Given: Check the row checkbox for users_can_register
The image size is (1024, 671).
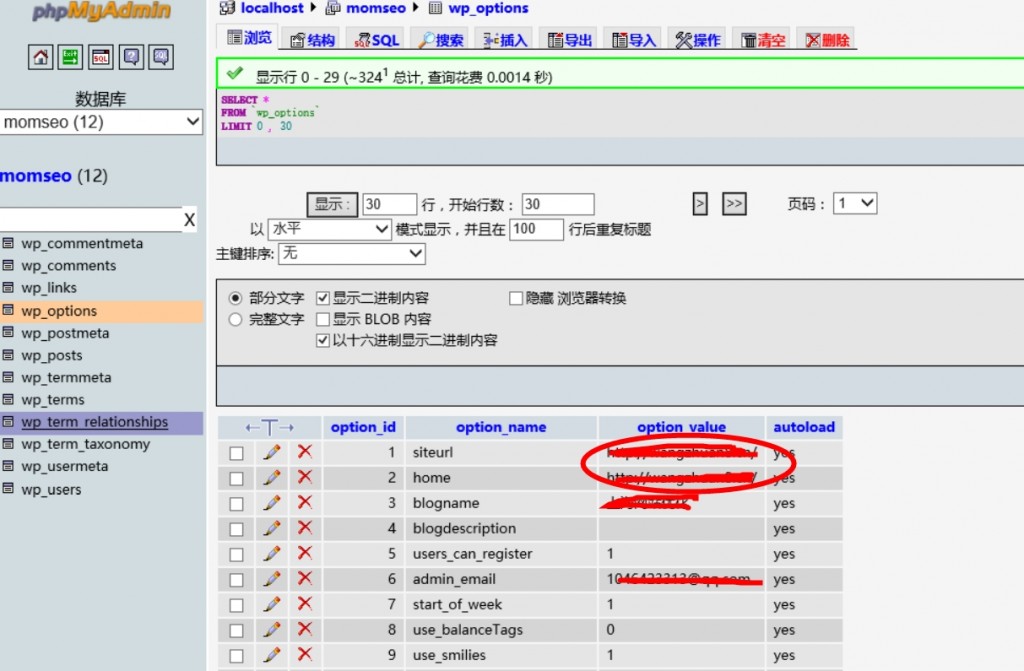Looking at the screenshot, I should [236, 554].
